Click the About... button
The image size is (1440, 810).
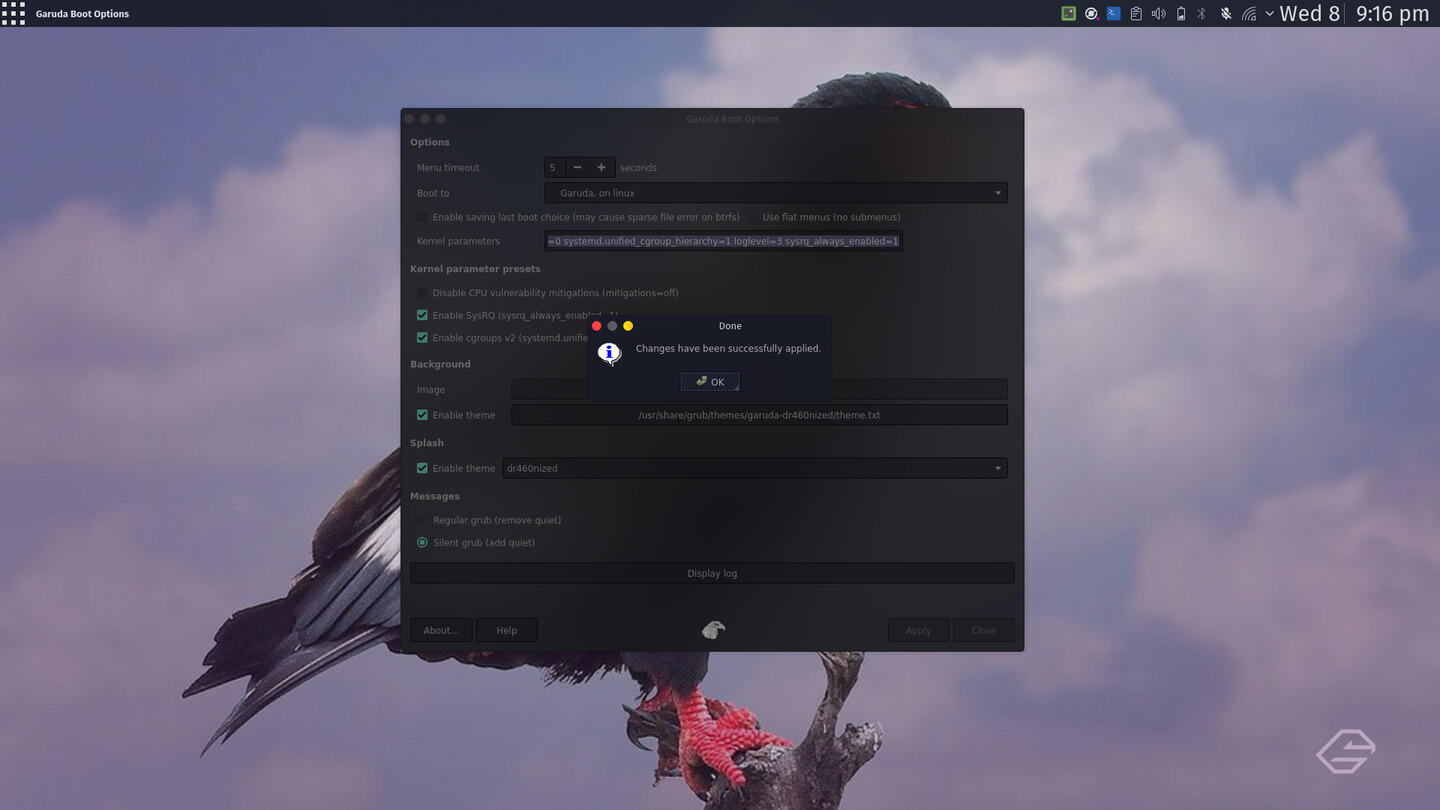441,630
